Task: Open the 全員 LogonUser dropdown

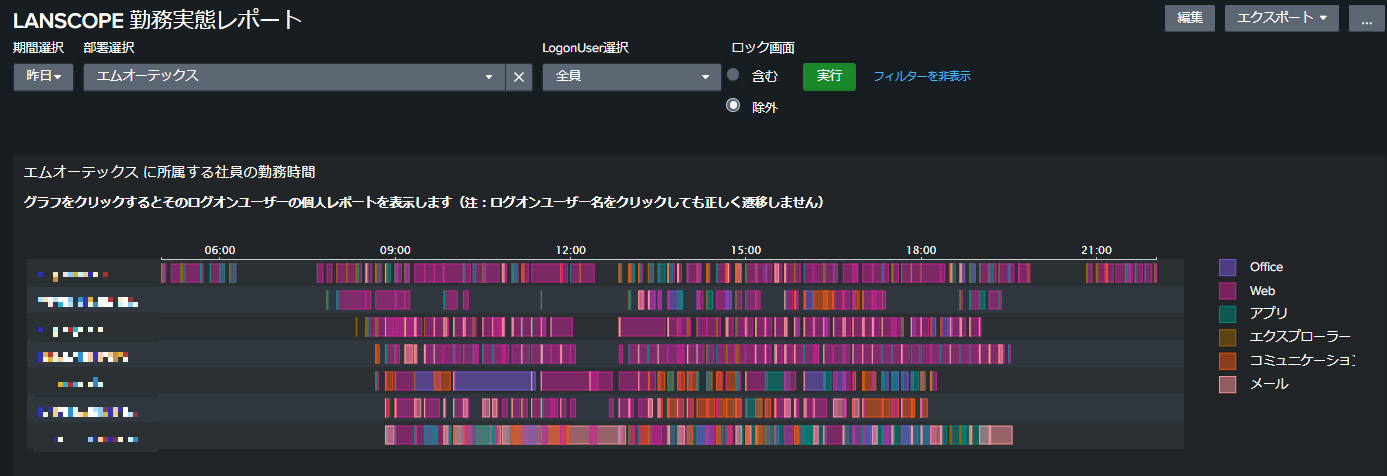Action: tap(632, 77)
